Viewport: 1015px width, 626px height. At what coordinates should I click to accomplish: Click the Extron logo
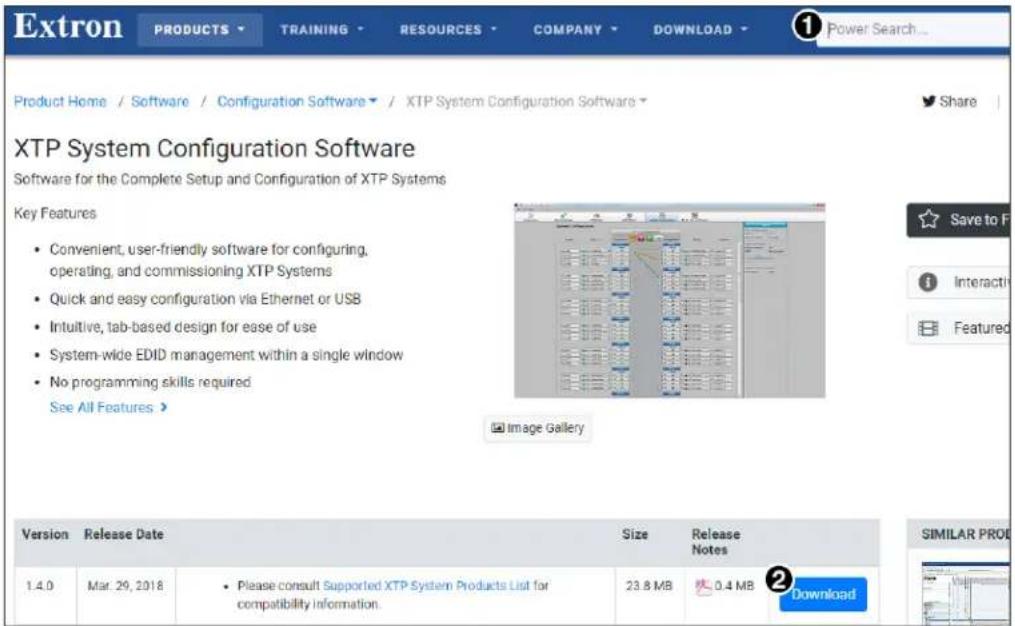pos(68,27)
